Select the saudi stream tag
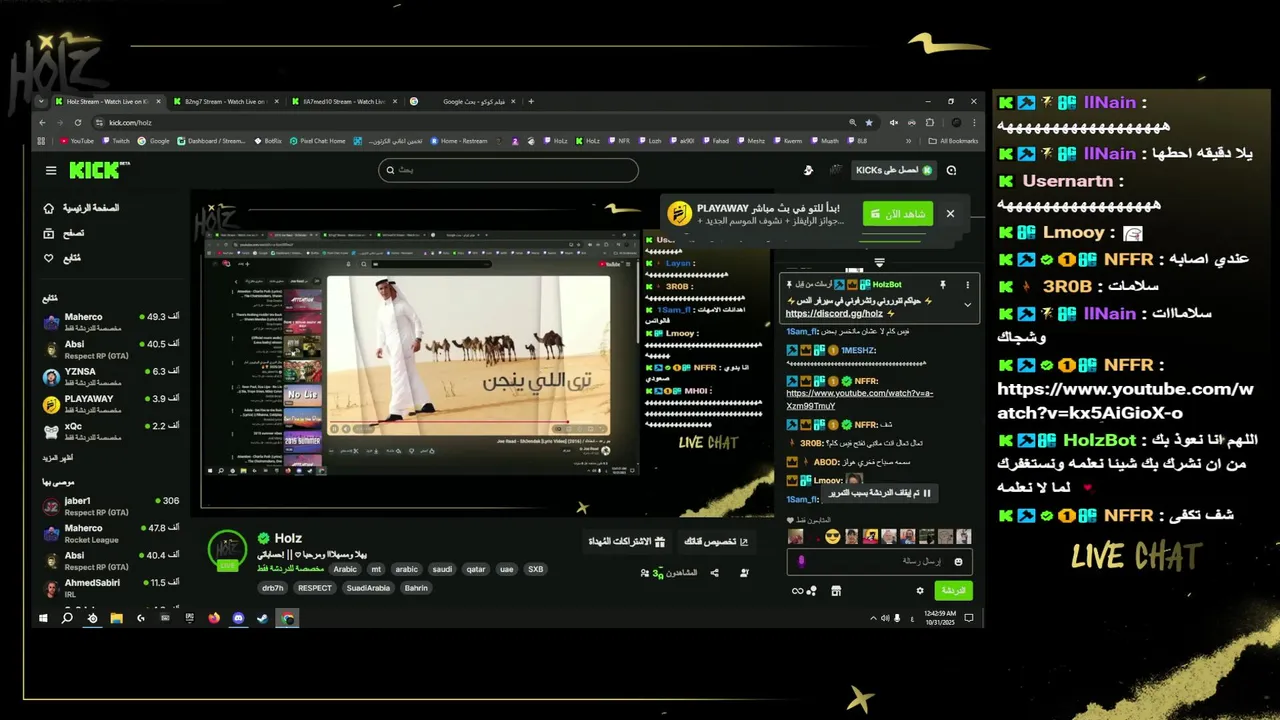 pos(442,569)
